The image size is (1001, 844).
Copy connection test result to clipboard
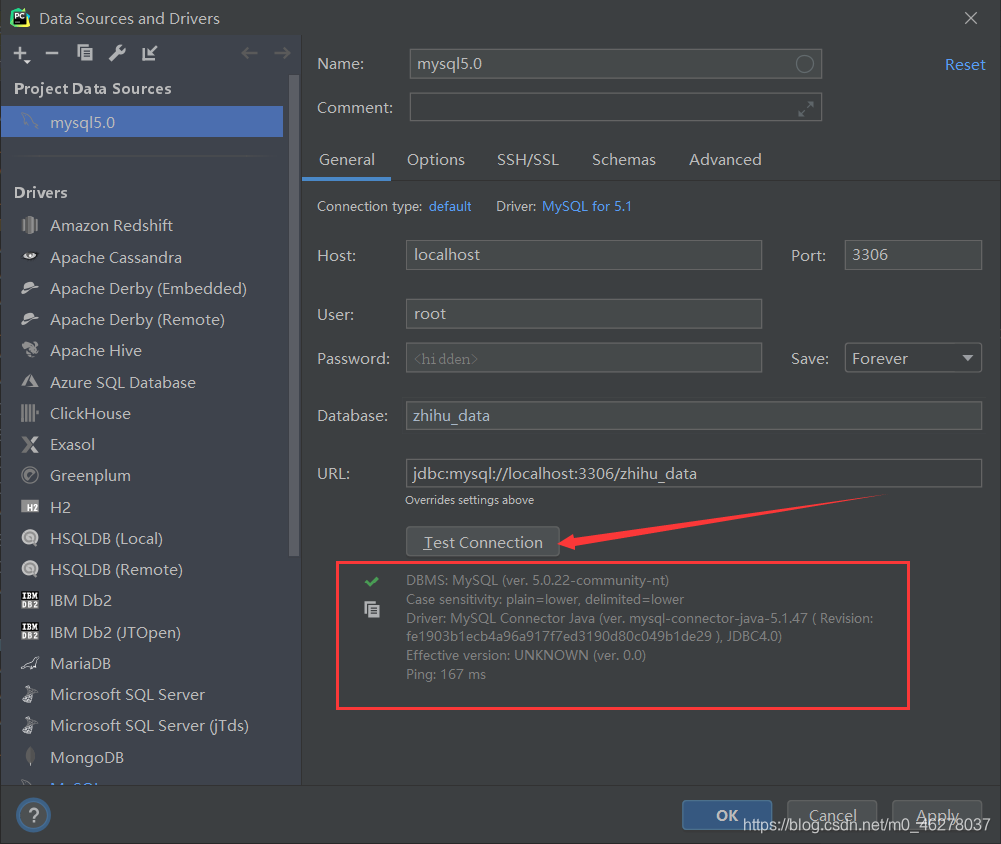coord(372,610)
